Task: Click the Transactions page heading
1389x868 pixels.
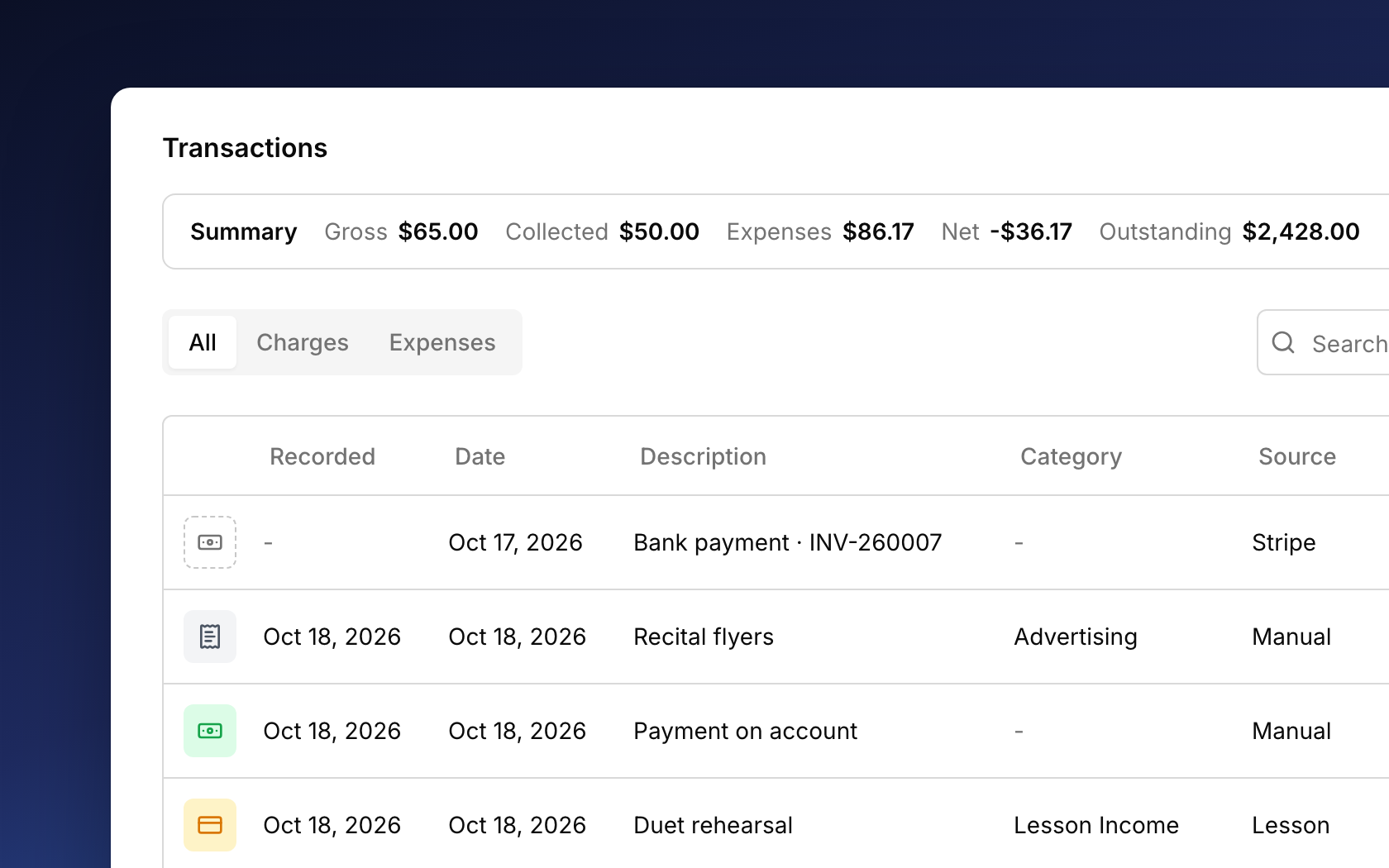Action: (246, 148)
